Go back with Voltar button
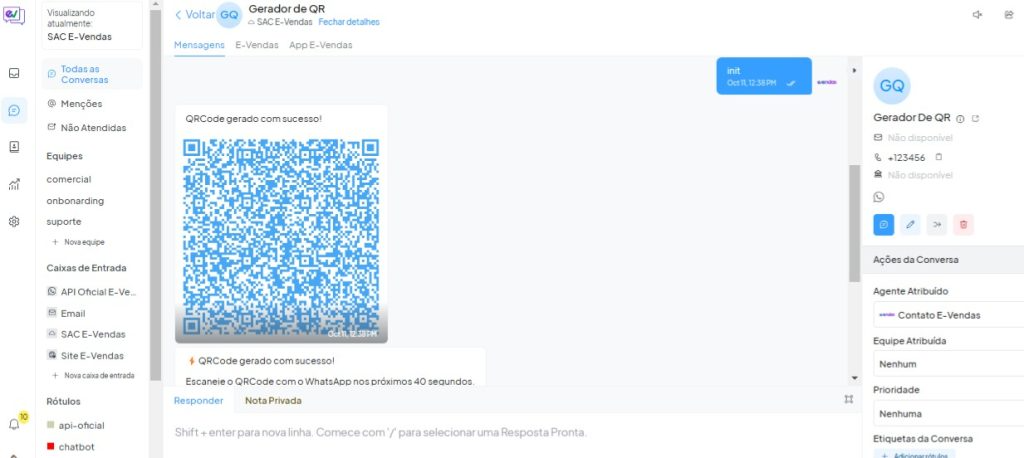This screenshot has height=458, width=1024. (x=195, y=14)
